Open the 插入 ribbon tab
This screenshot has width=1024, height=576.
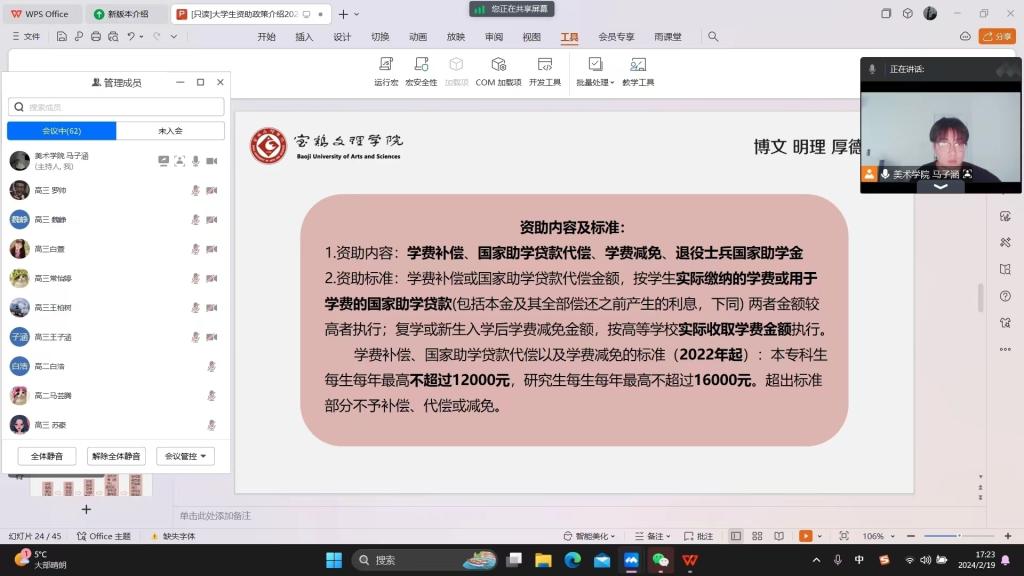[x=304, y=37]
